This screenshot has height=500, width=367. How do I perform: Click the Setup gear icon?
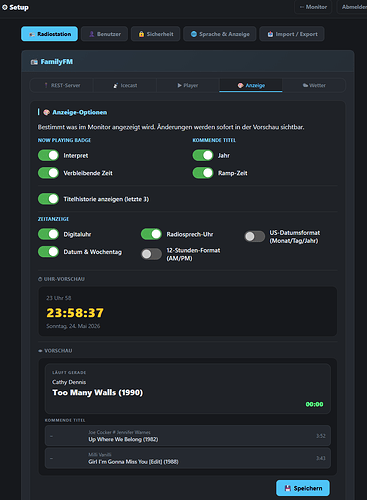pyautogui.click(x=5, y=7)
